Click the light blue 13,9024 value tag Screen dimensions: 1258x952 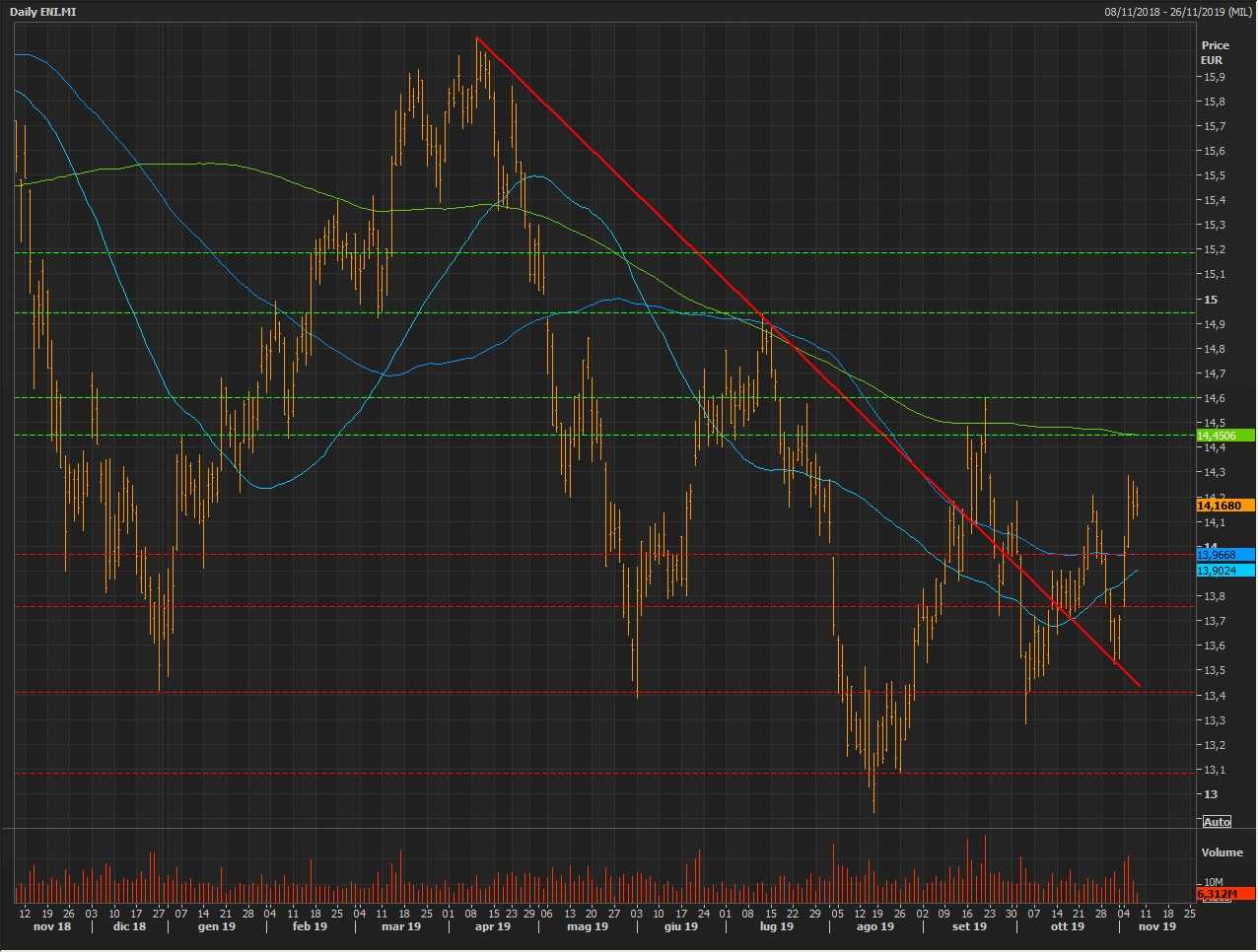[1223, 571]
